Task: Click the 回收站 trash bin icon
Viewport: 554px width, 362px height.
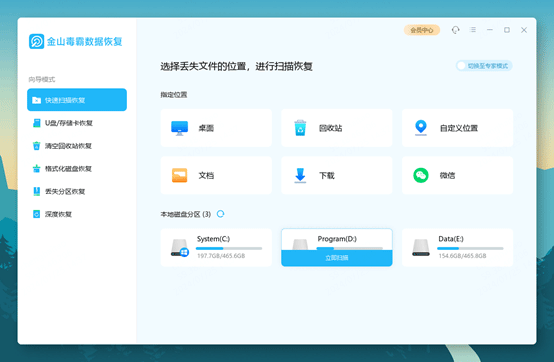Action: click(300, 128)
